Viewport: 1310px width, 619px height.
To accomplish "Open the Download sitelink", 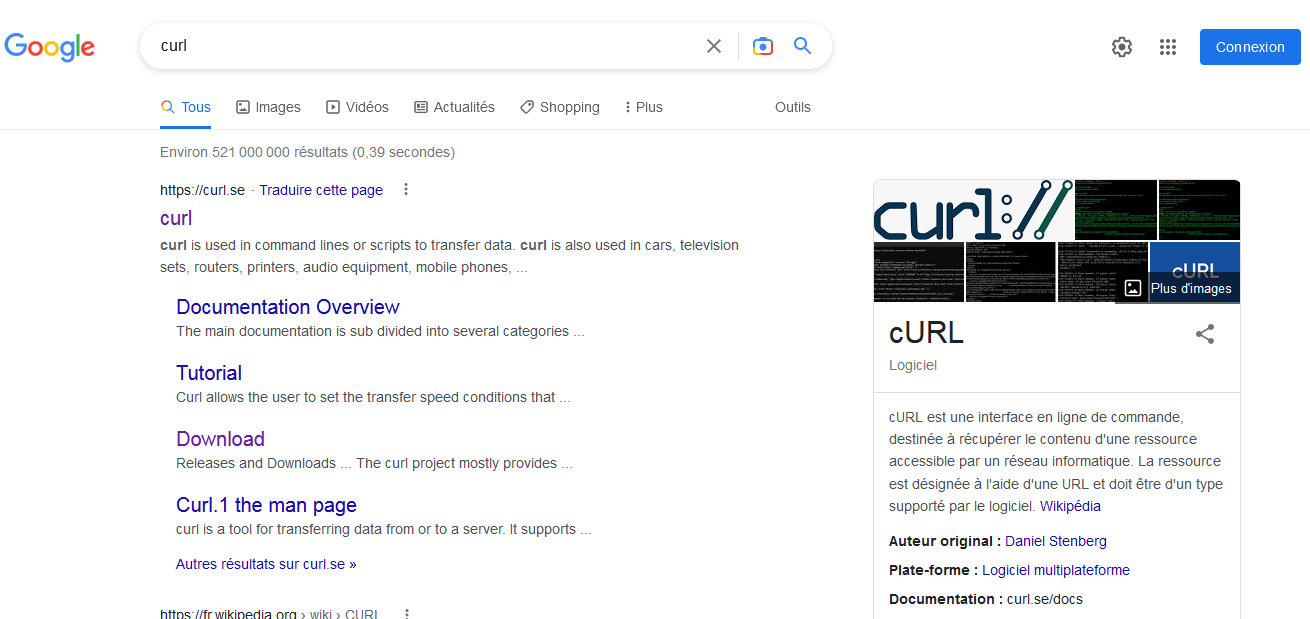I will click(220, 439).
